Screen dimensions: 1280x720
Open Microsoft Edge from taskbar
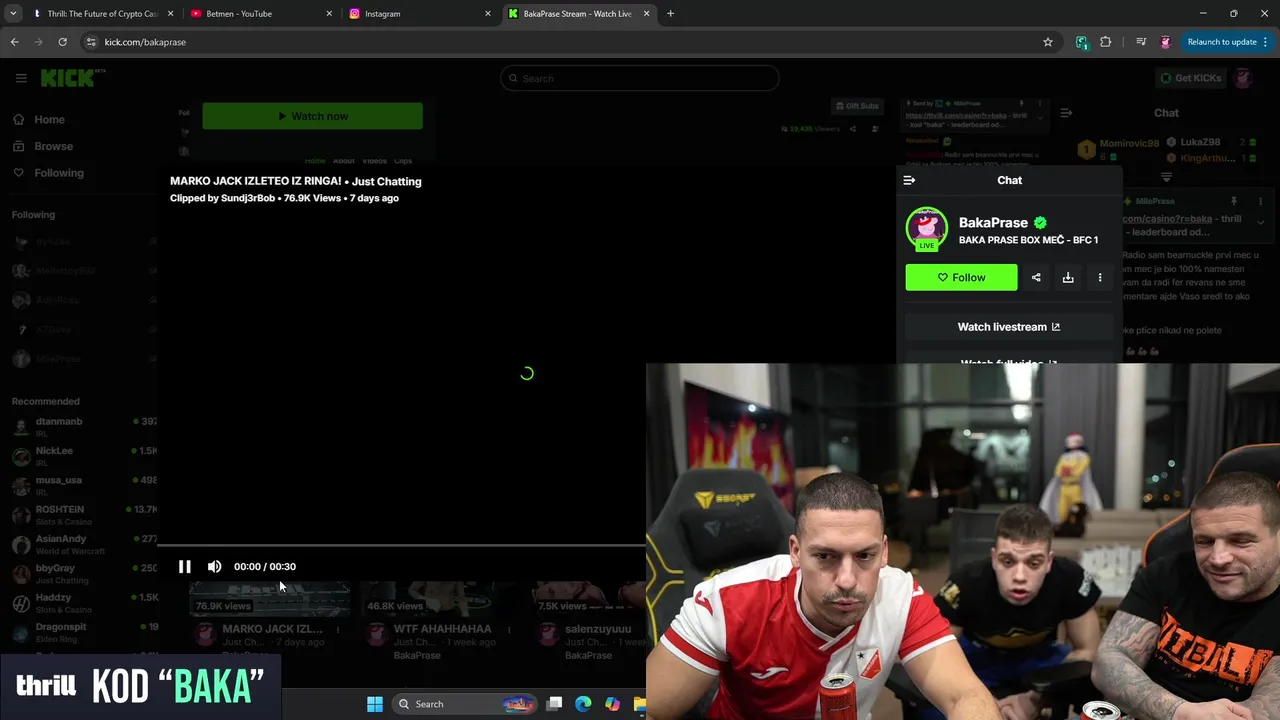pos(583,704)
